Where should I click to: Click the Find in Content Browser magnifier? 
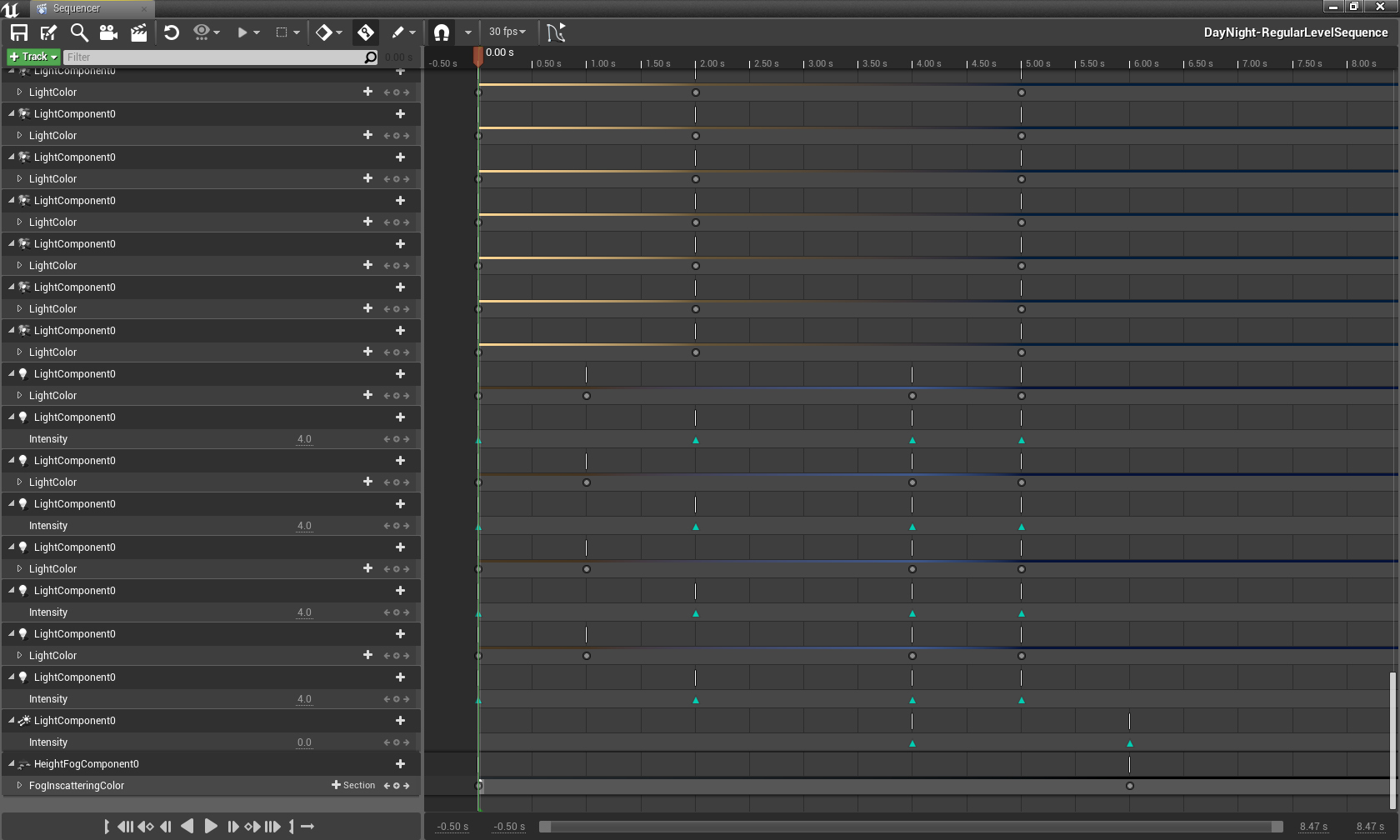[x=79, y=32]
